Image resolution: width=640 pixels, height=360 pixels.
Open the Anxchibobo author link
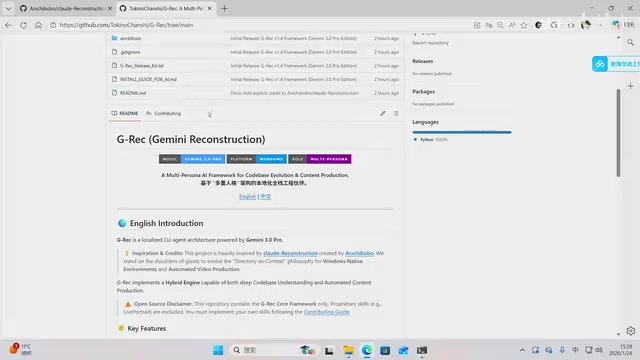[359, 253]
